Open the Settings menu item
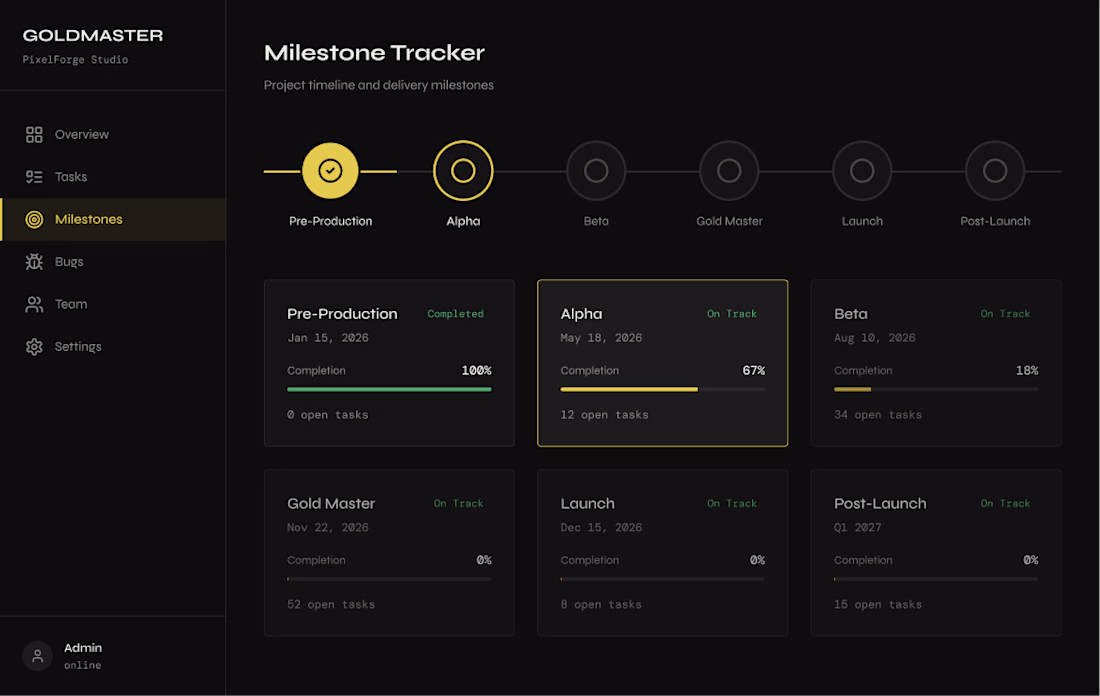This screenshot has width=1100, height=696. point(113,347)
